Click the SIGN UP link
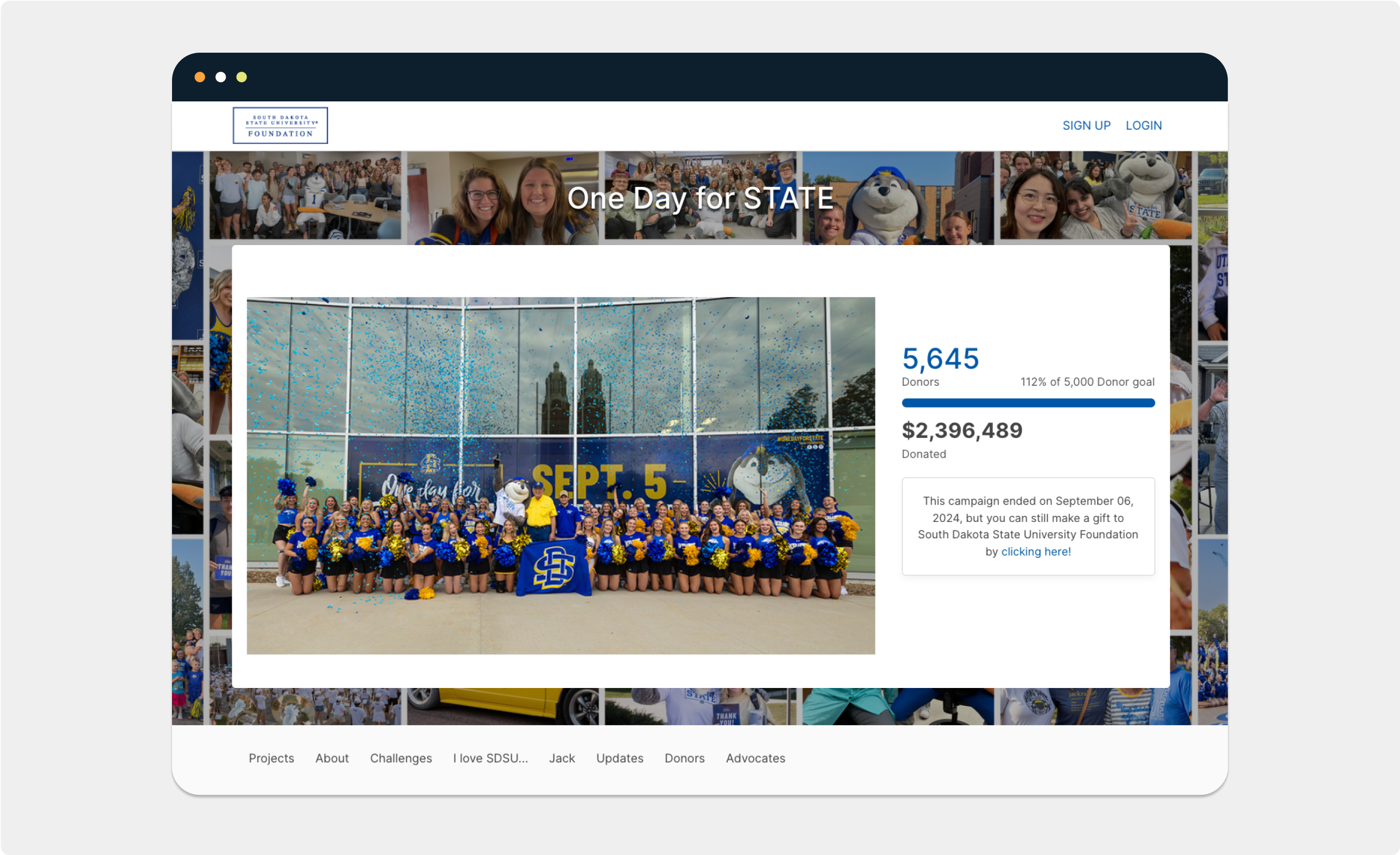Image resolution: width=1400 pixels, height=855 pixels. pos(1086,126)
